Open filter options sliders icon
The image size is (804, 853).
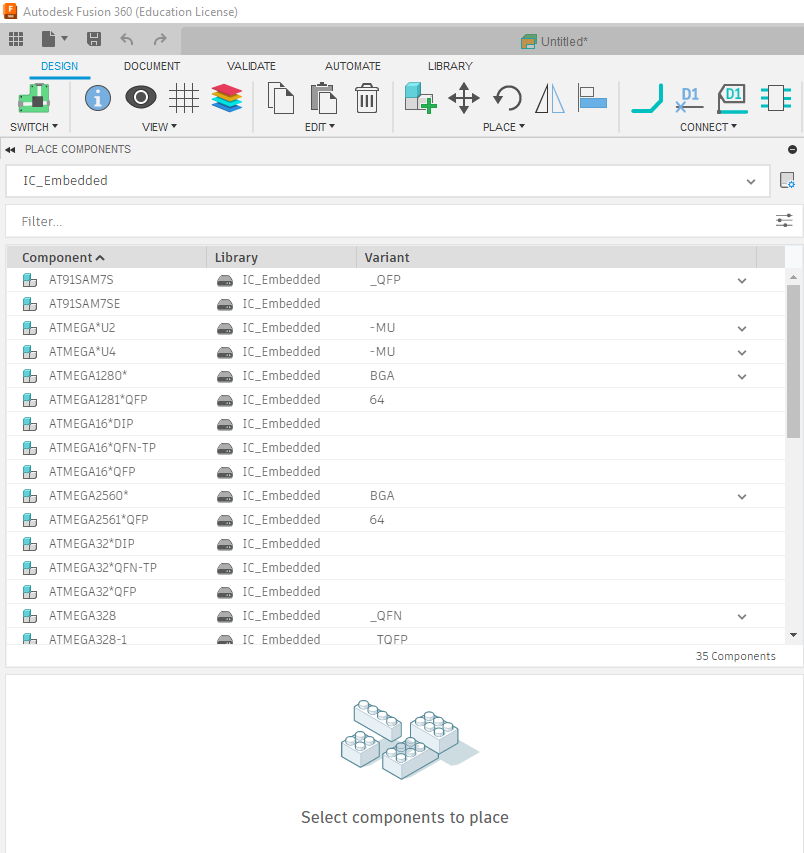coord(784,221)
